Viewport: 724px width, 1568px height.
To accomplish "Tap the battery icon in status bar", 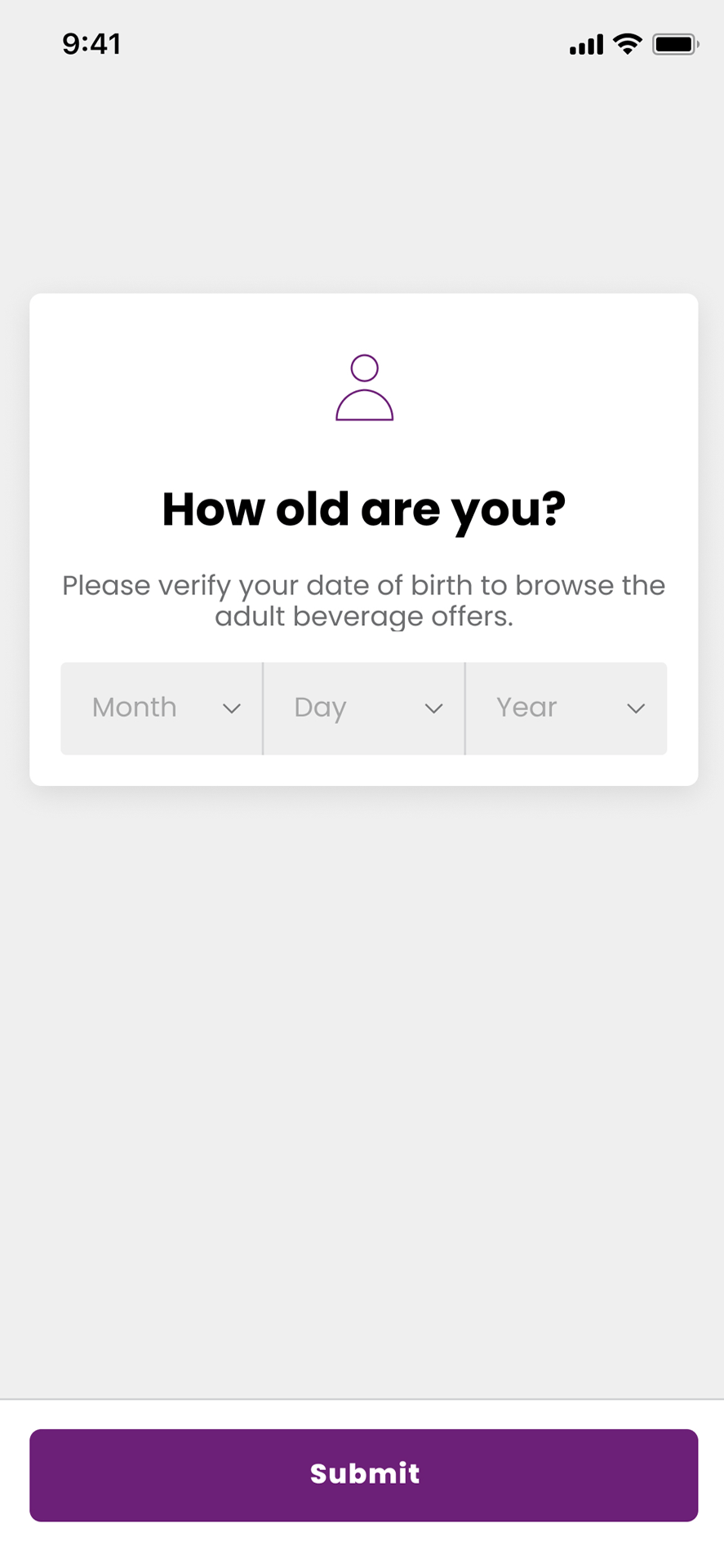I will 676,44.
